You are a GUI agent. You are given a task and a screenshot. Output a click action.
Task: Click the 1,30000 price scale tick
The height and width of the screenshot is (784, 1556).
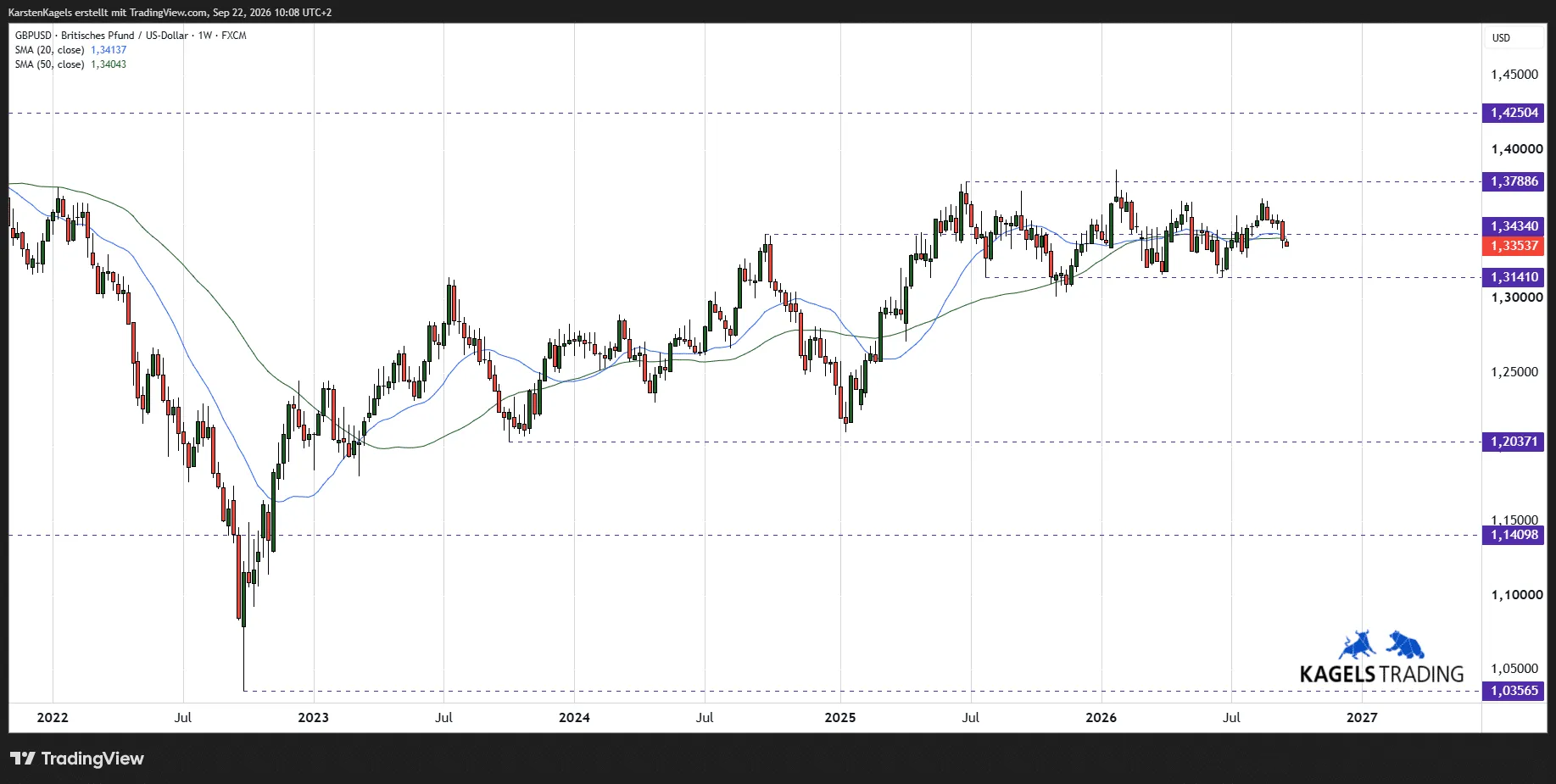[1517, 297]
